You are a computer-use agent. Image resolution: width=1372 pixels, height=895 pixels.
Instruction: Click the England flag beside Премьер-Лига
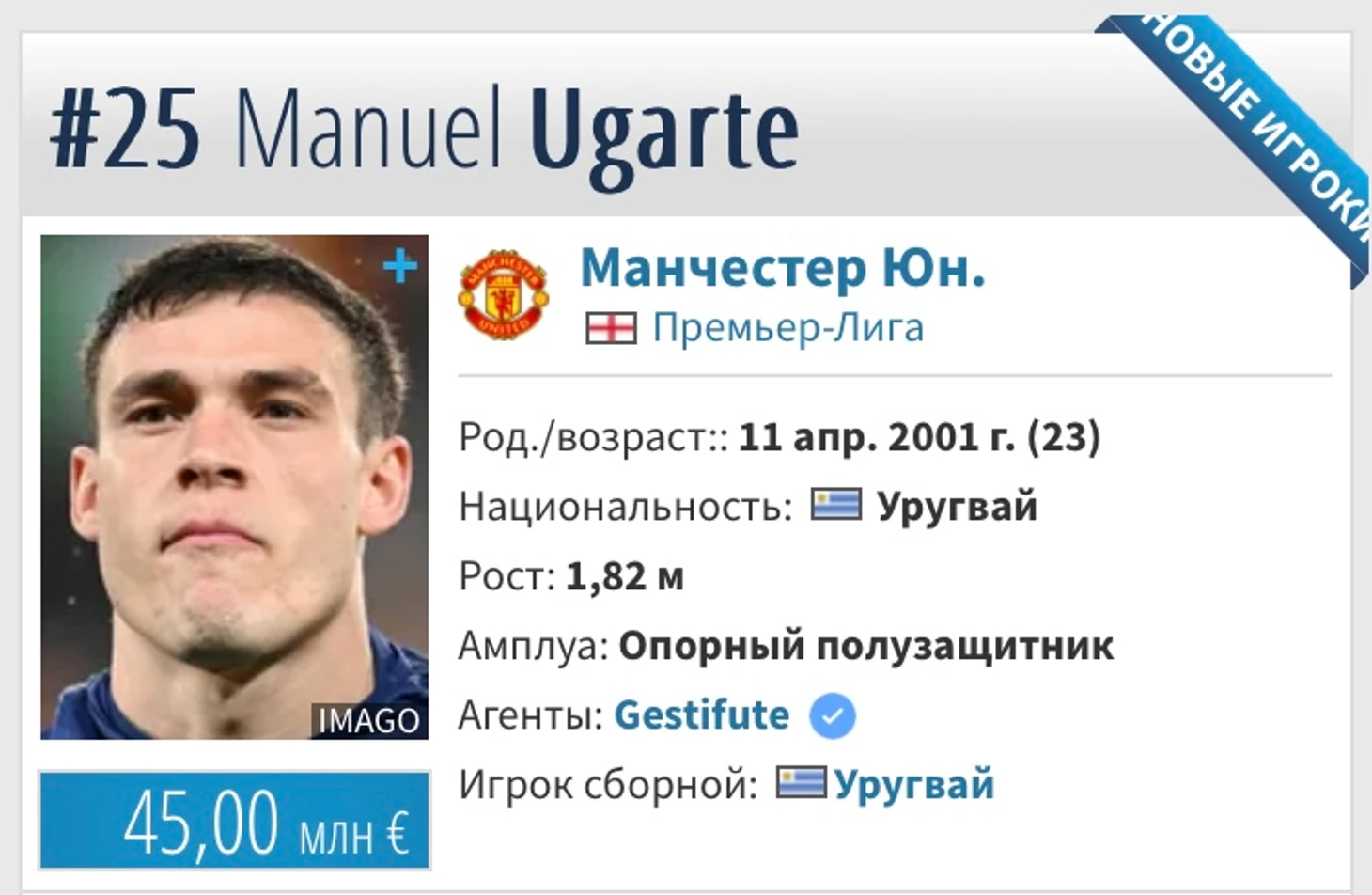point(611,328)
